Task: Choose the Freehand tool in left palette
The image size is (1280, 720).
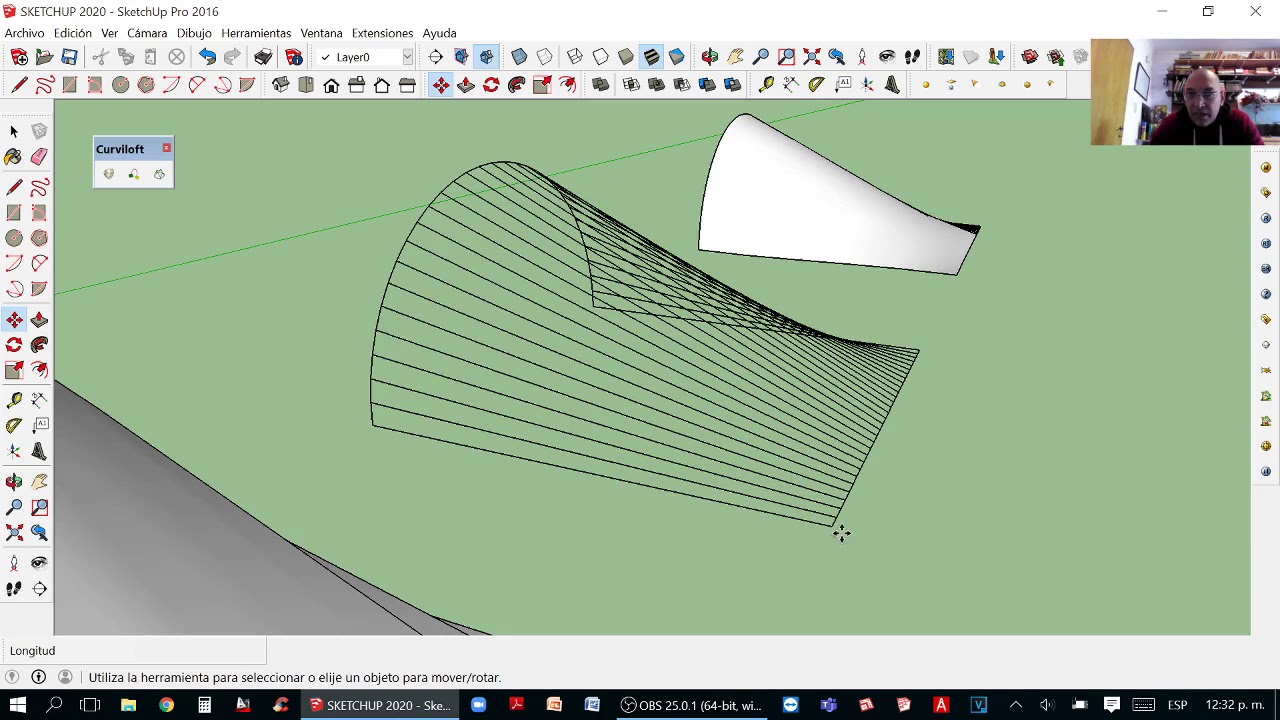Action: pos(39,187)
